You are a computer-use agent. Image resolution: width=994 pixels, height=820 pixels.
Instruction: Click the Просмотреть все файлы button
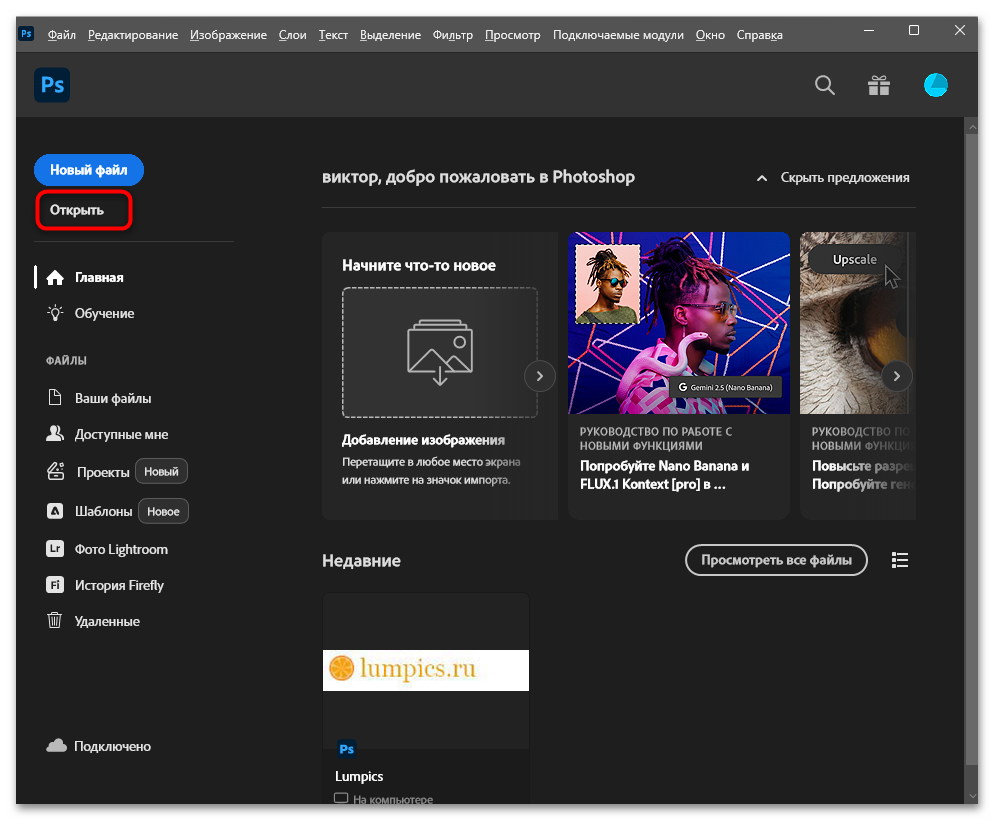pos(776,560)
